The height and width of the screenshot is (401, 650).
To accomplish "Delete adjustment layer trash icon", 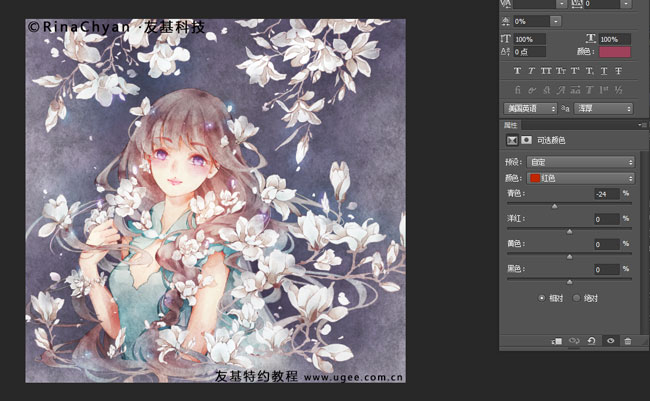I will pos(628,341).
